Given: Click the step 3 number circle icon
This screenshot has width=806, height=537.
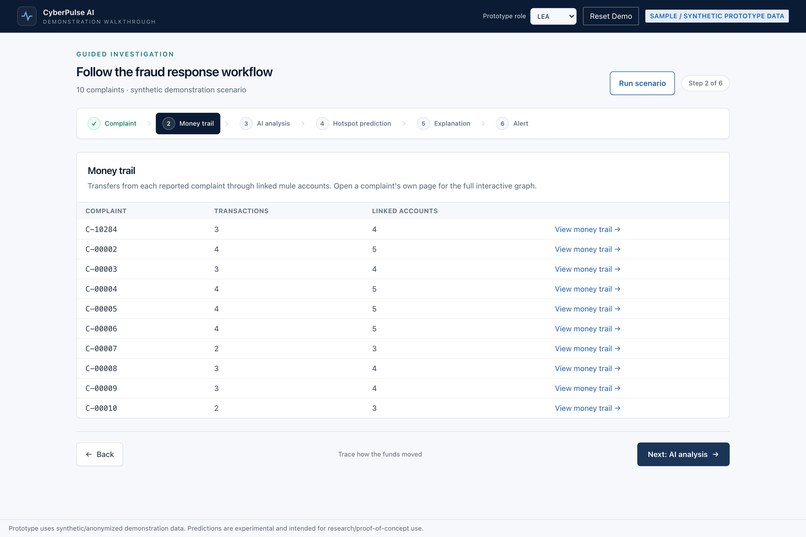Looking at the screenshot, I should (x=246, y=123).
